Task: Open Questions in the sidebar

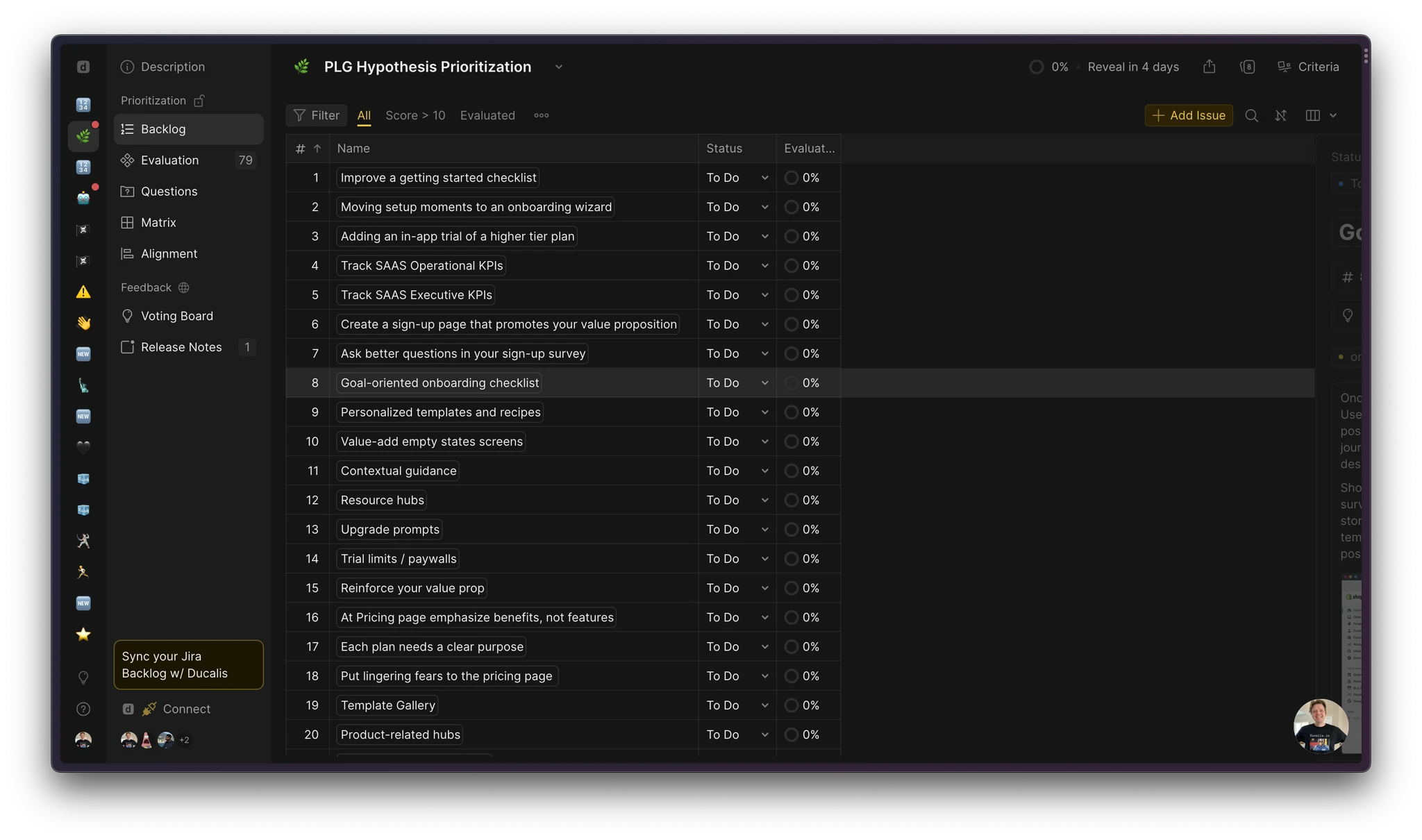Action: (x=189, y=192)
